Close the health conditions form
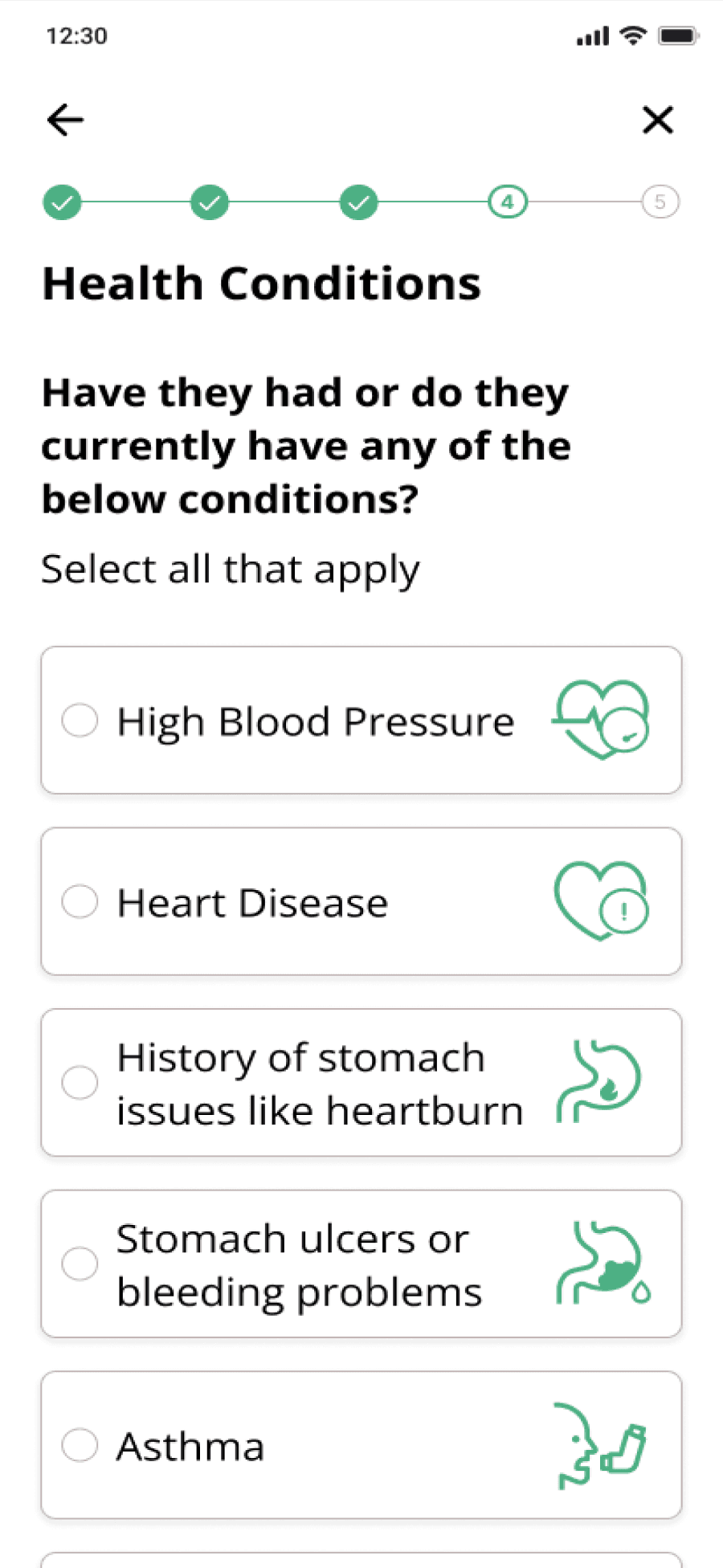The width and height of the screenshot is (723, 1568). point(657,120)
